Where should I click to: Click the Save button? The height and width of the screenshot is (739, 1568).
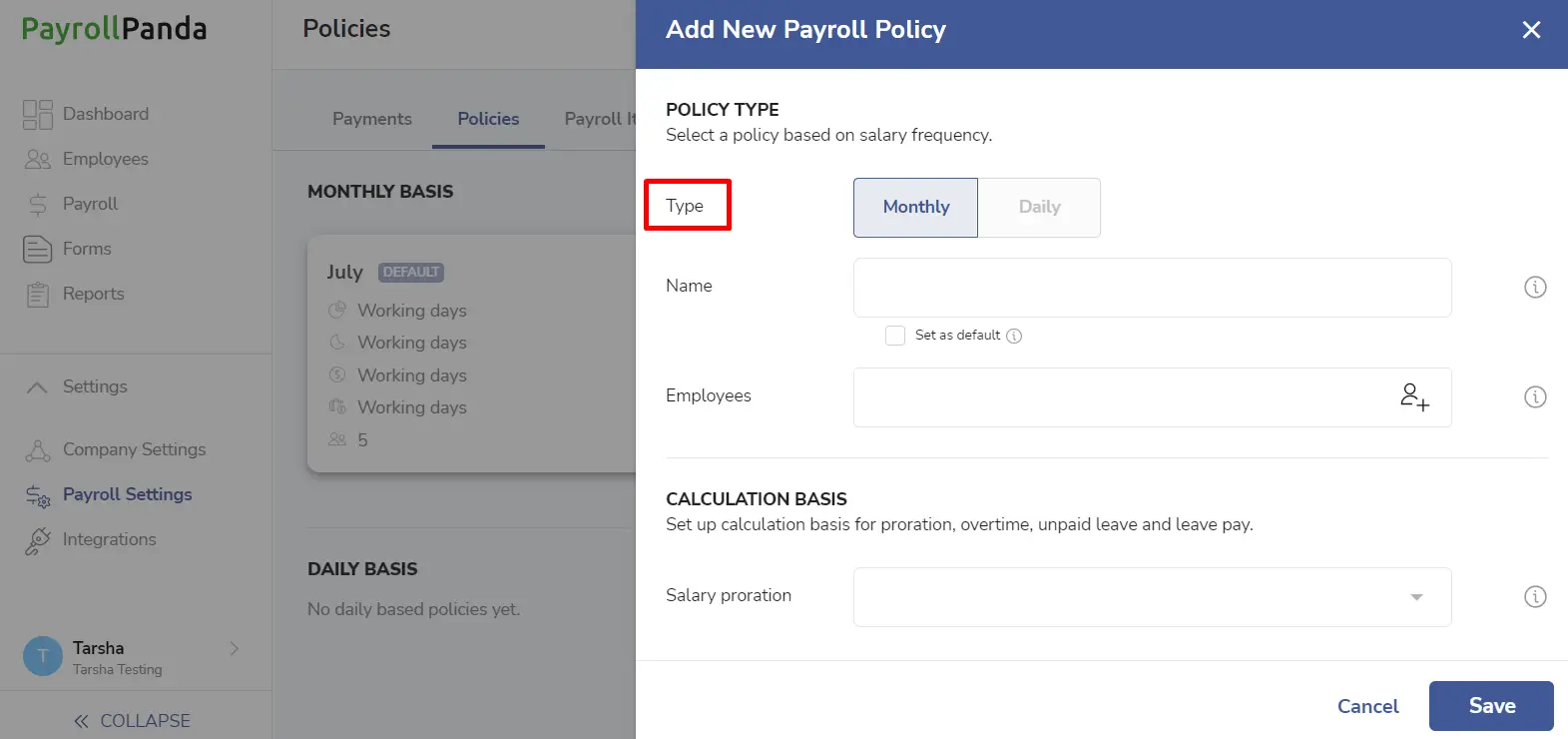(1491, 706)
